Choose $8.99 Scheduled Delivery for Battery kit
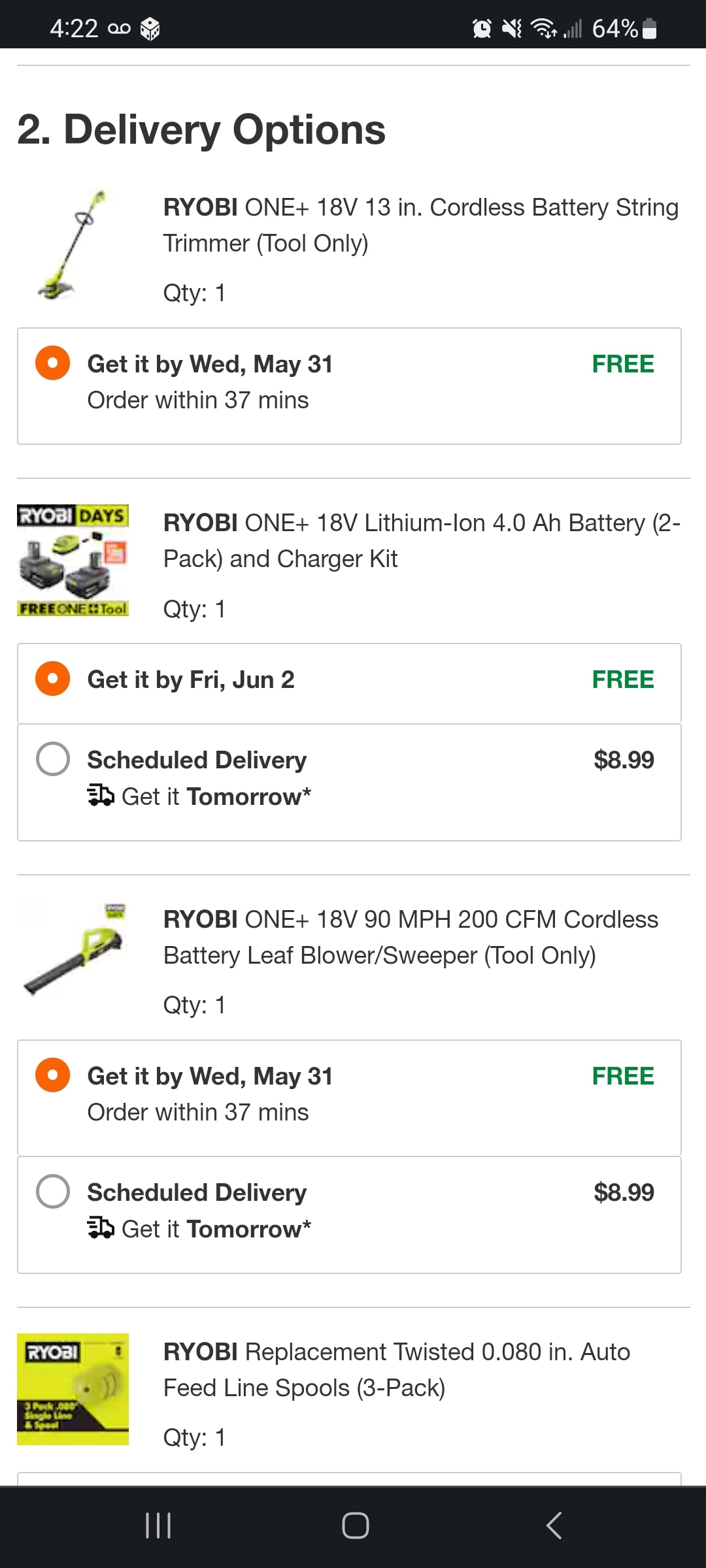 (53, 759)
